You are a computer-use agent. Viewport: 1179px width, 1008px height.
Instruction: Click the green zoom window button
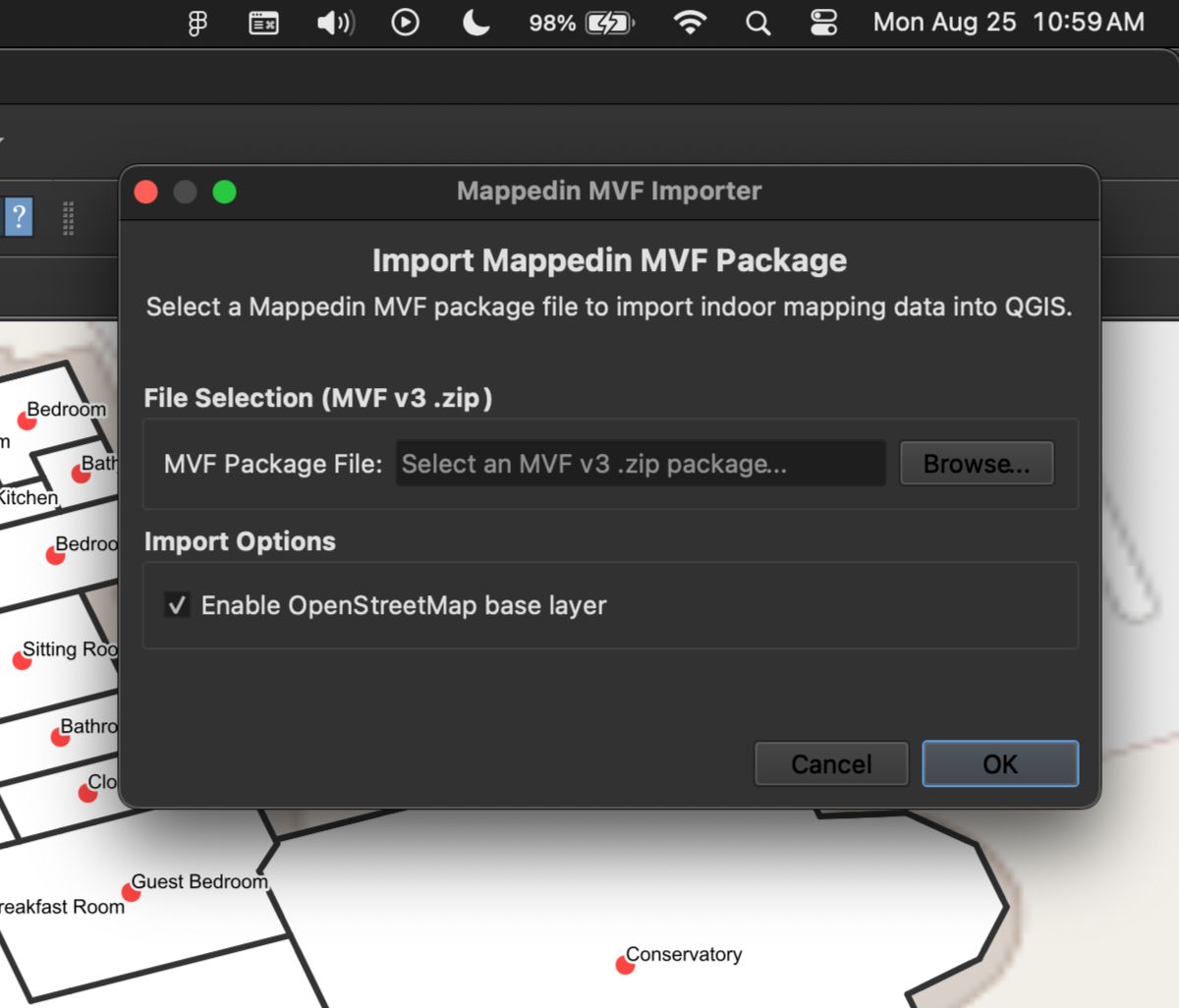(x=224, y=192)
